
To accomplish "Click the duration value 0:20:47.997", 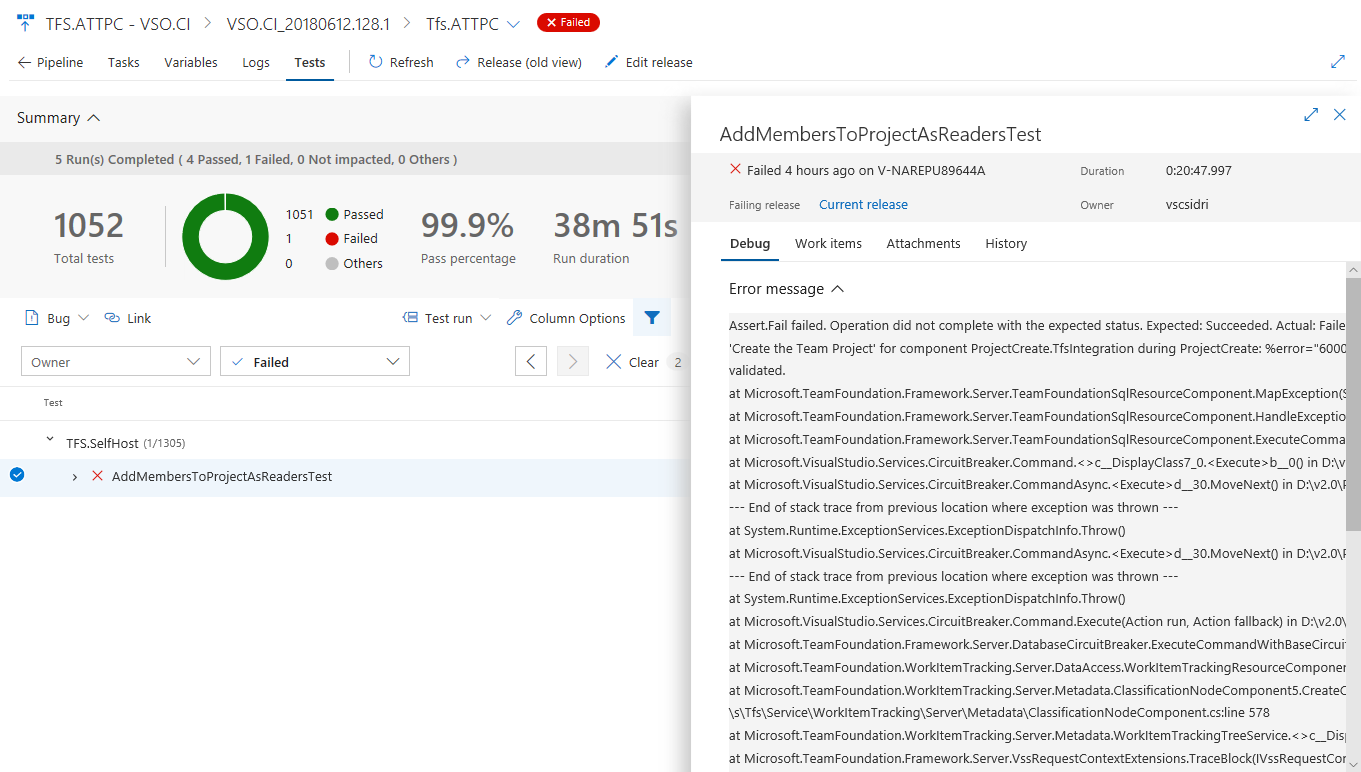I will (1199, 171).
